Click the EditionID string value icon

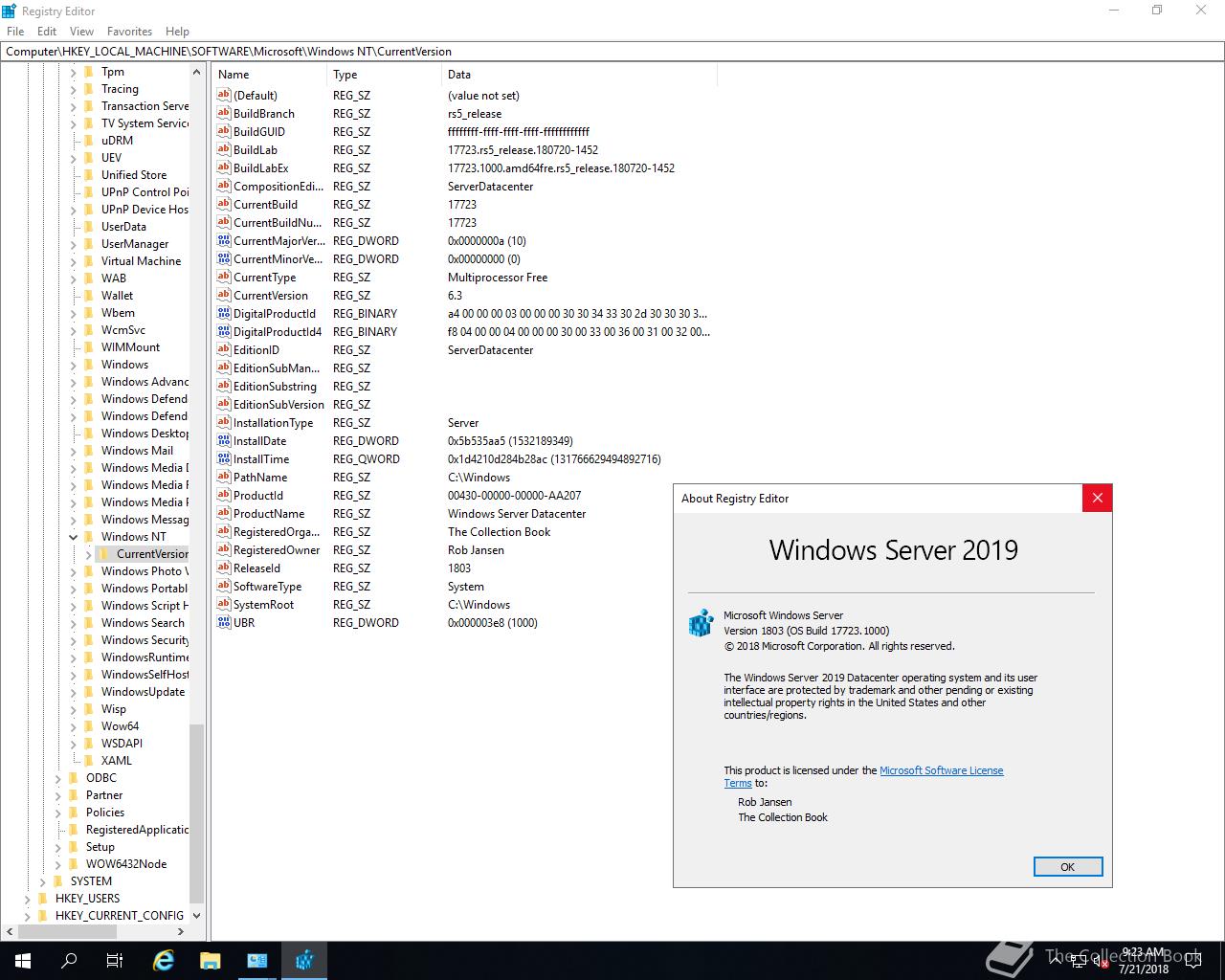pos(224,349)
